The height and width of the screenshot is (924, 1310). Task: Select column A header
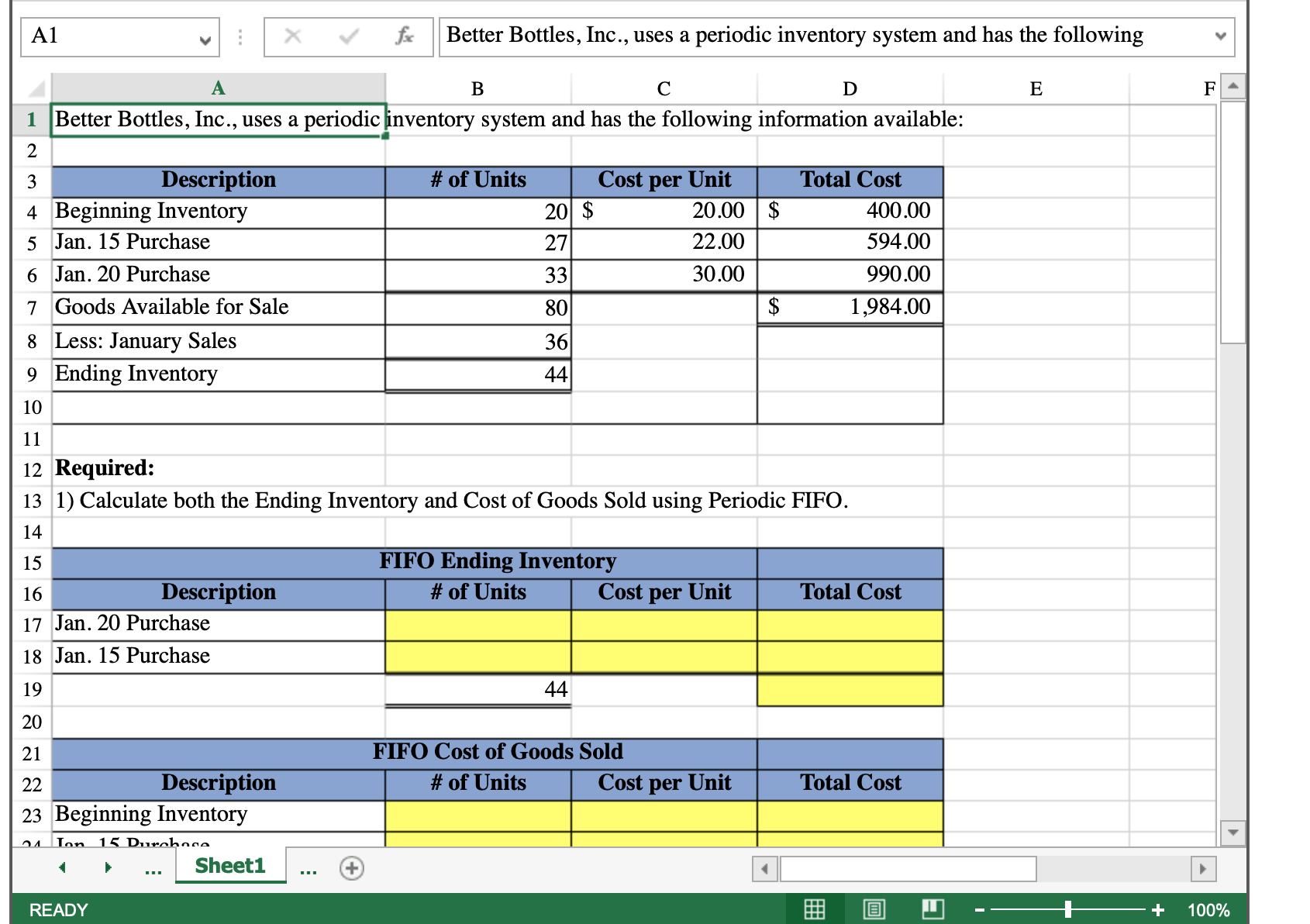(x=219, y=88)
